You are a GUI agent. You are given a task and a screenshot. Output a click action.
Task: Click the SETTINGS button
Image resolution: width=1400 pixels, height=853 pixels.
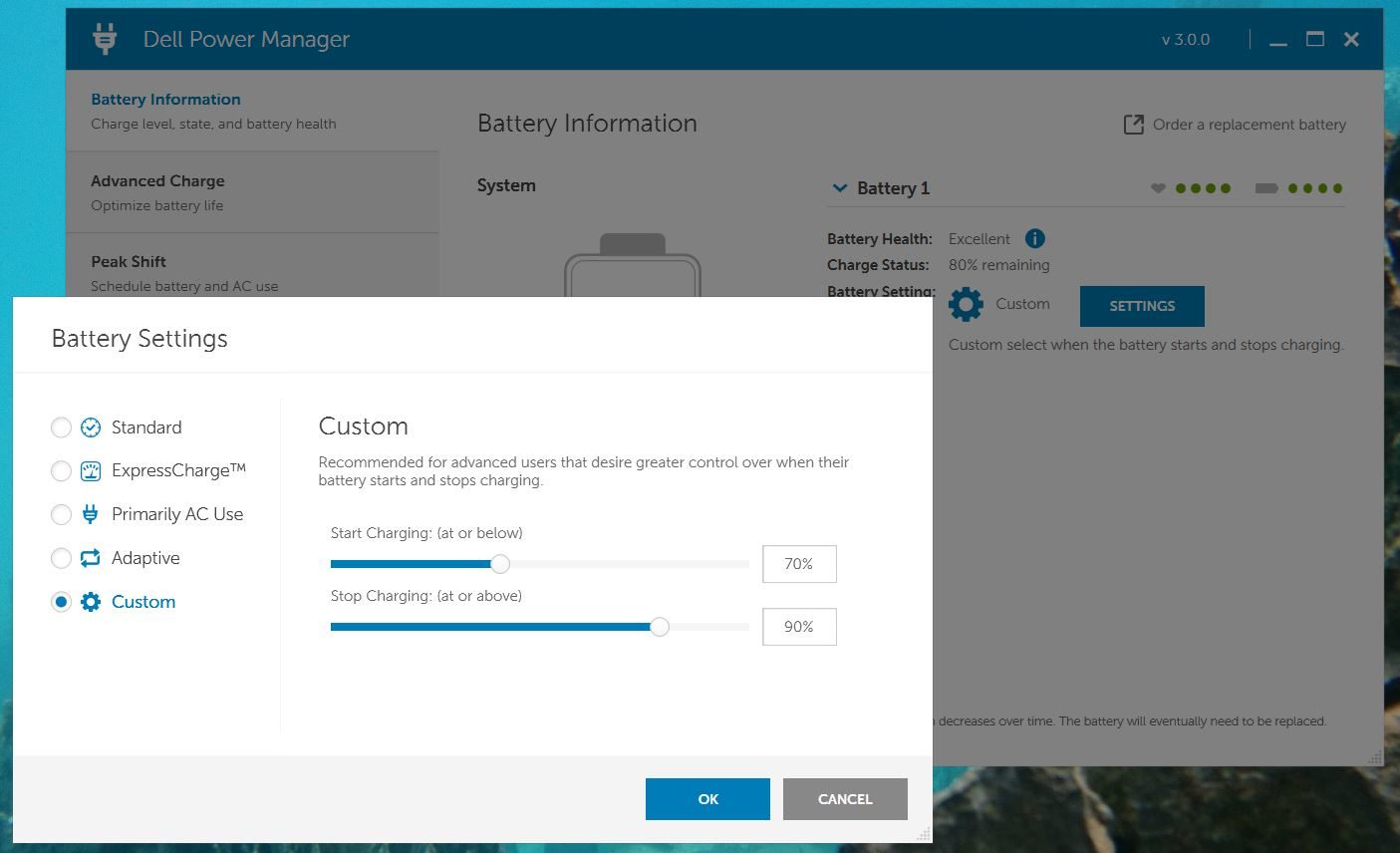(x=1142, y=306)
